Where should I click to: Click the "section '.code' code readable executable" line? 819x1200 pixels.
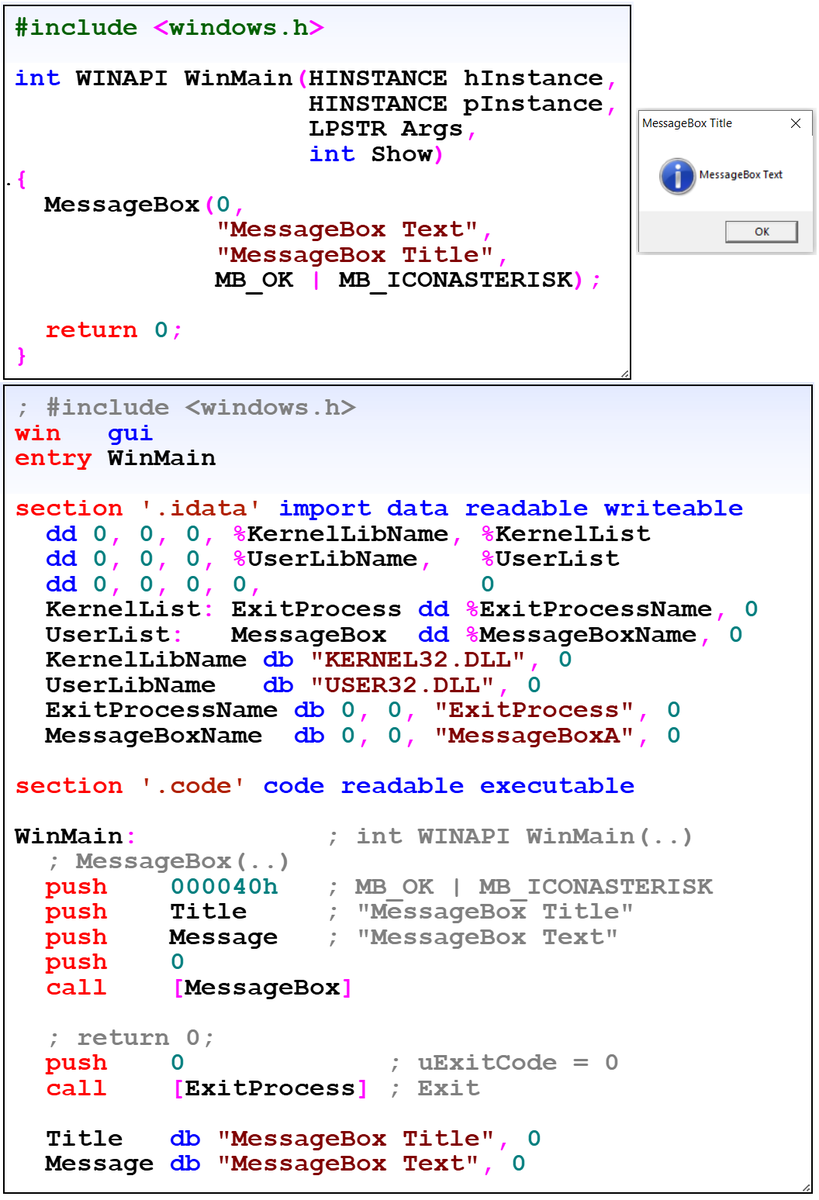point(325,786)
